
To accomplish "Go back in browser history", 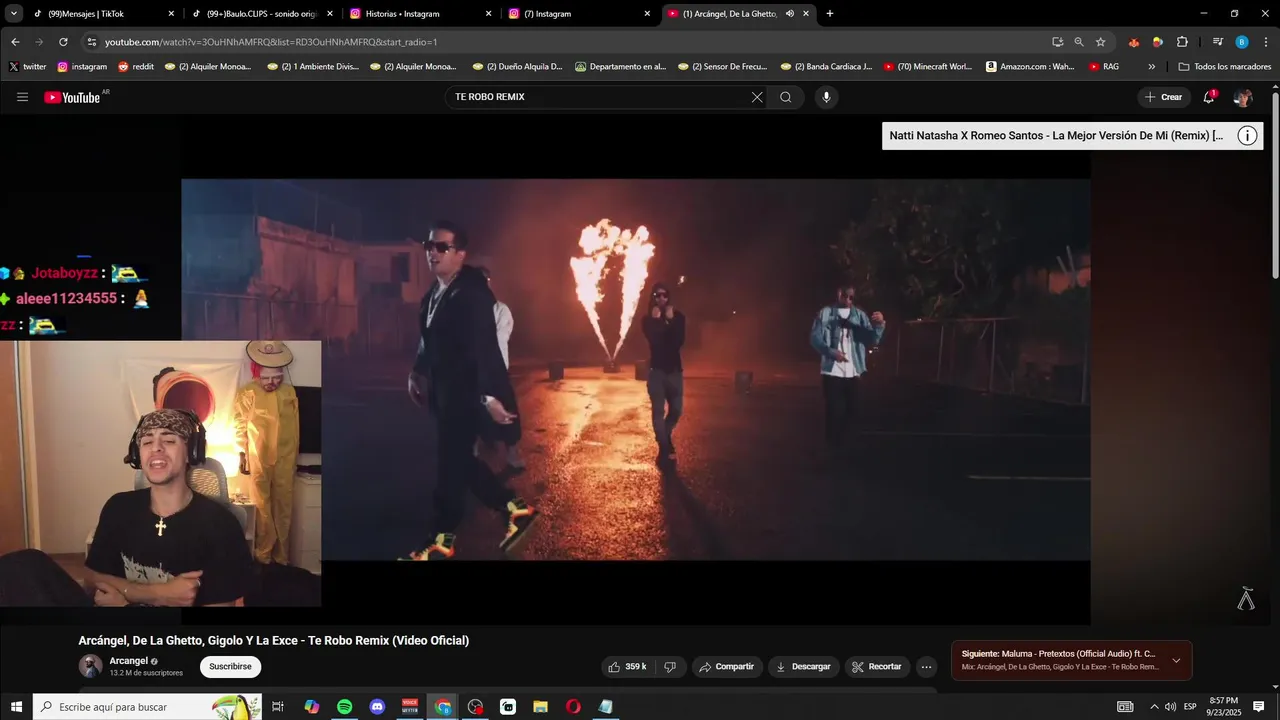I will (15, 42).
